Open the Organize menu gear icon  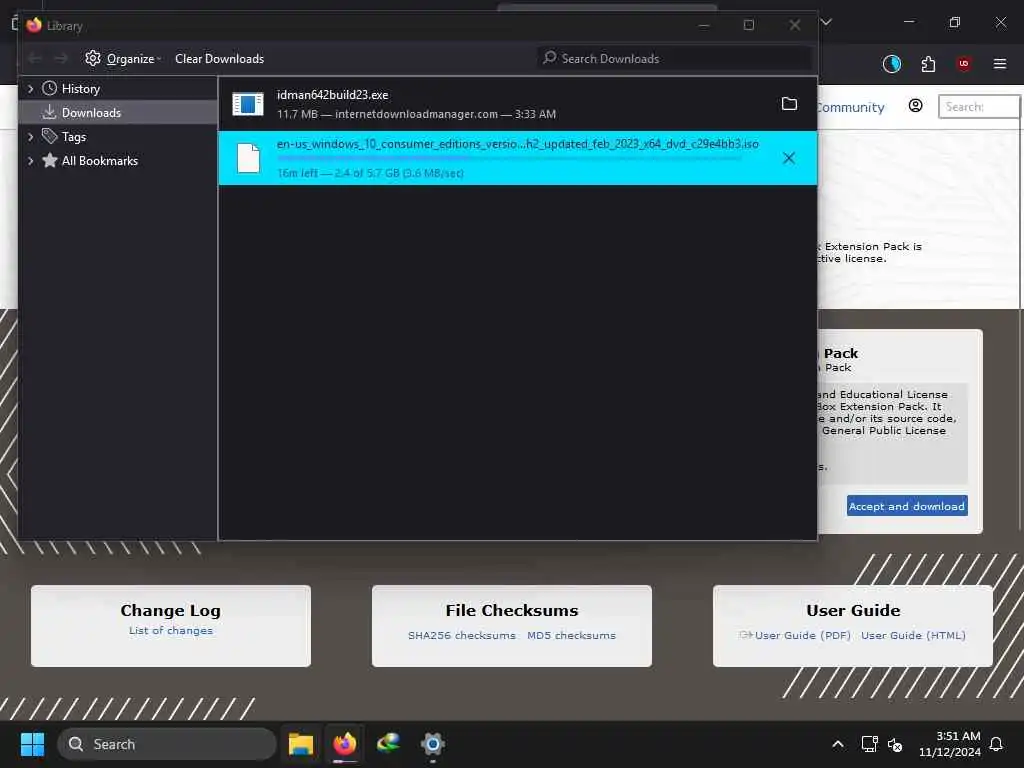click(x=93, y=59)
